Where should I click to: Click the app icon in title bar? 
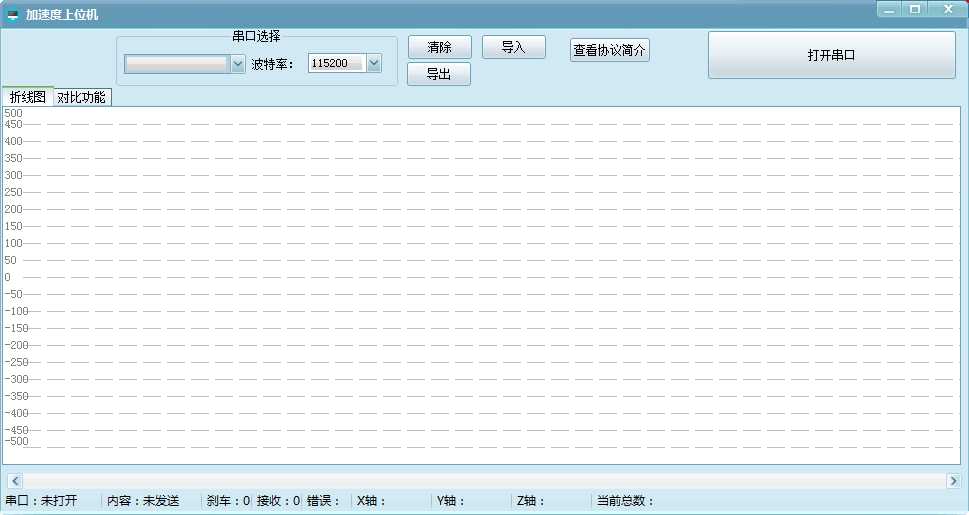point(12,14)
